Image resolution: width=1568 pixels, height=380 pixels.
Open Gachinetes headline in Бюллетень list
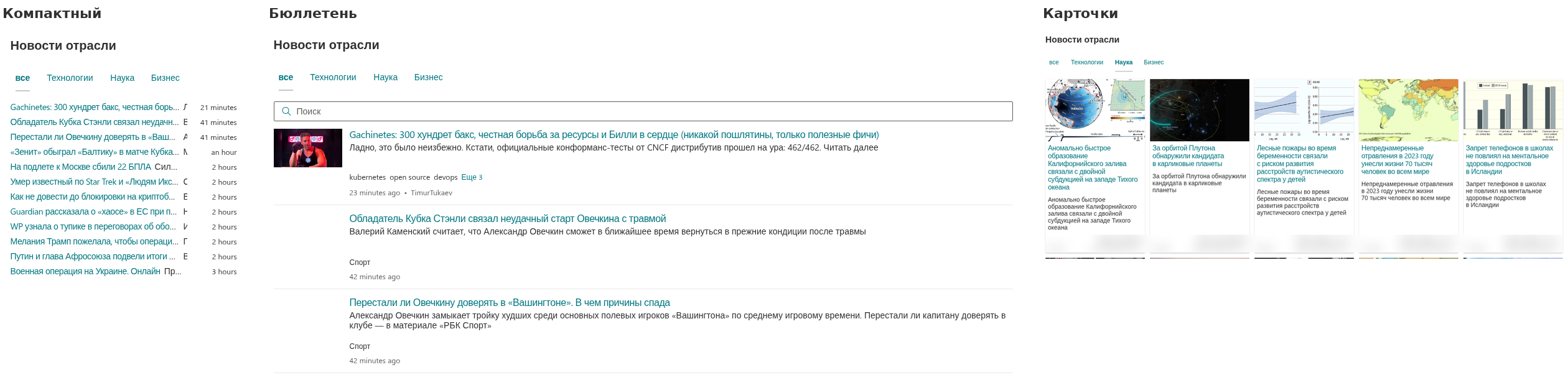point(614,135)
